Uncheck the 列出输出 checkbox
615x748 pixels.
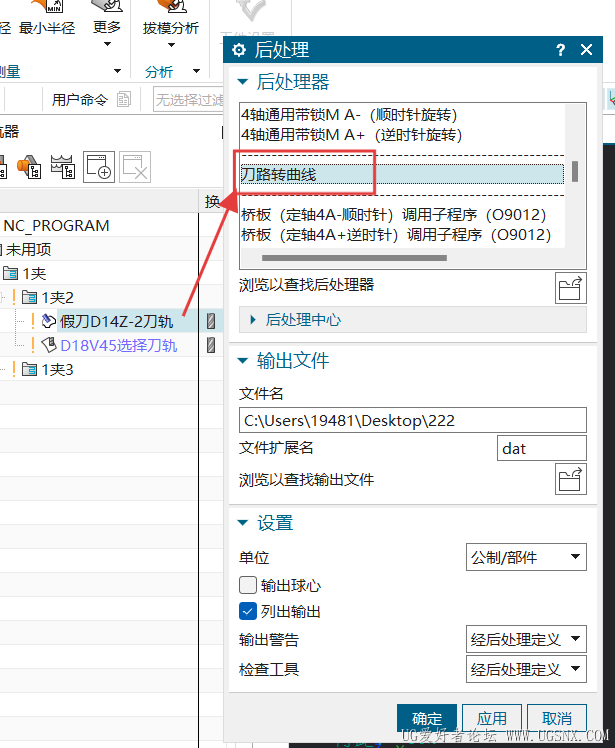248,611
